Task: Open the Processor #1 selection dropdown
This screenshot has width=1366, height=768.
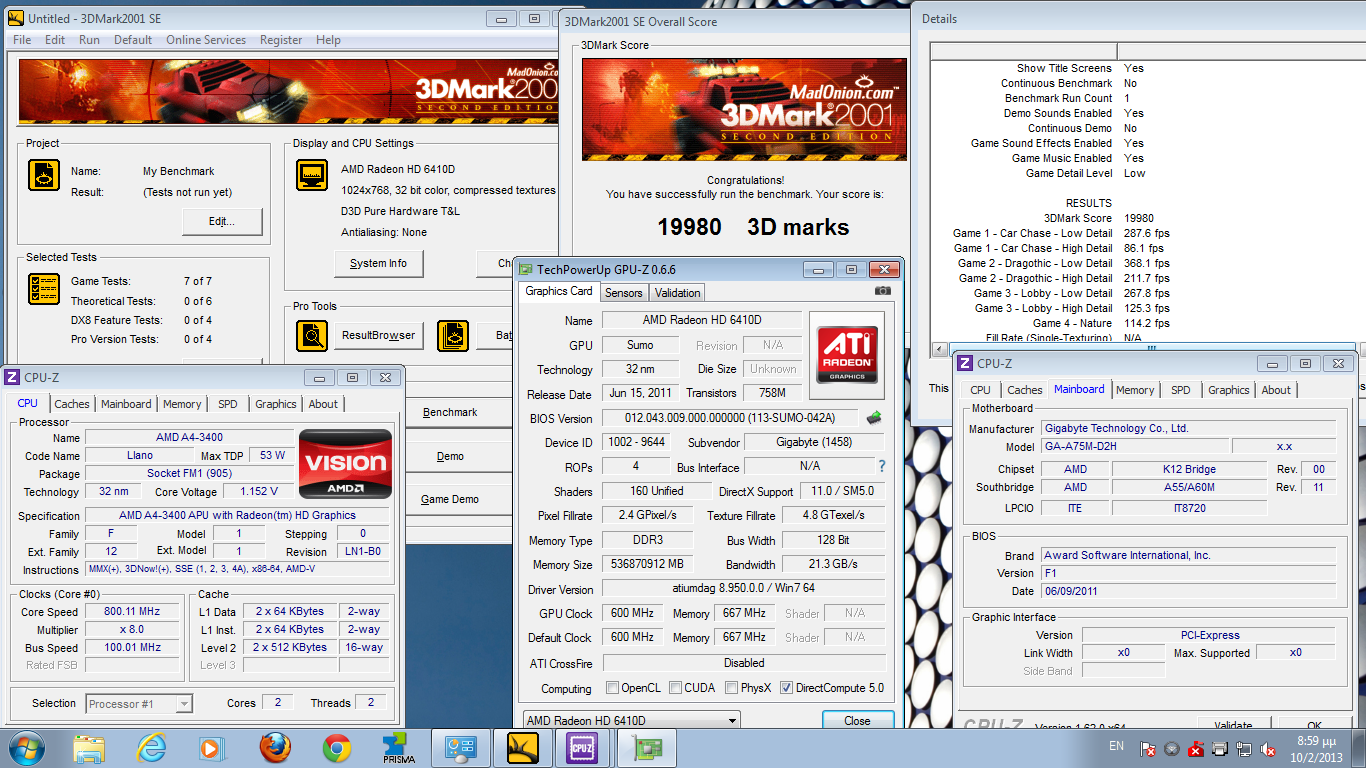Action: pyautogui.click(x=139, y=704)
